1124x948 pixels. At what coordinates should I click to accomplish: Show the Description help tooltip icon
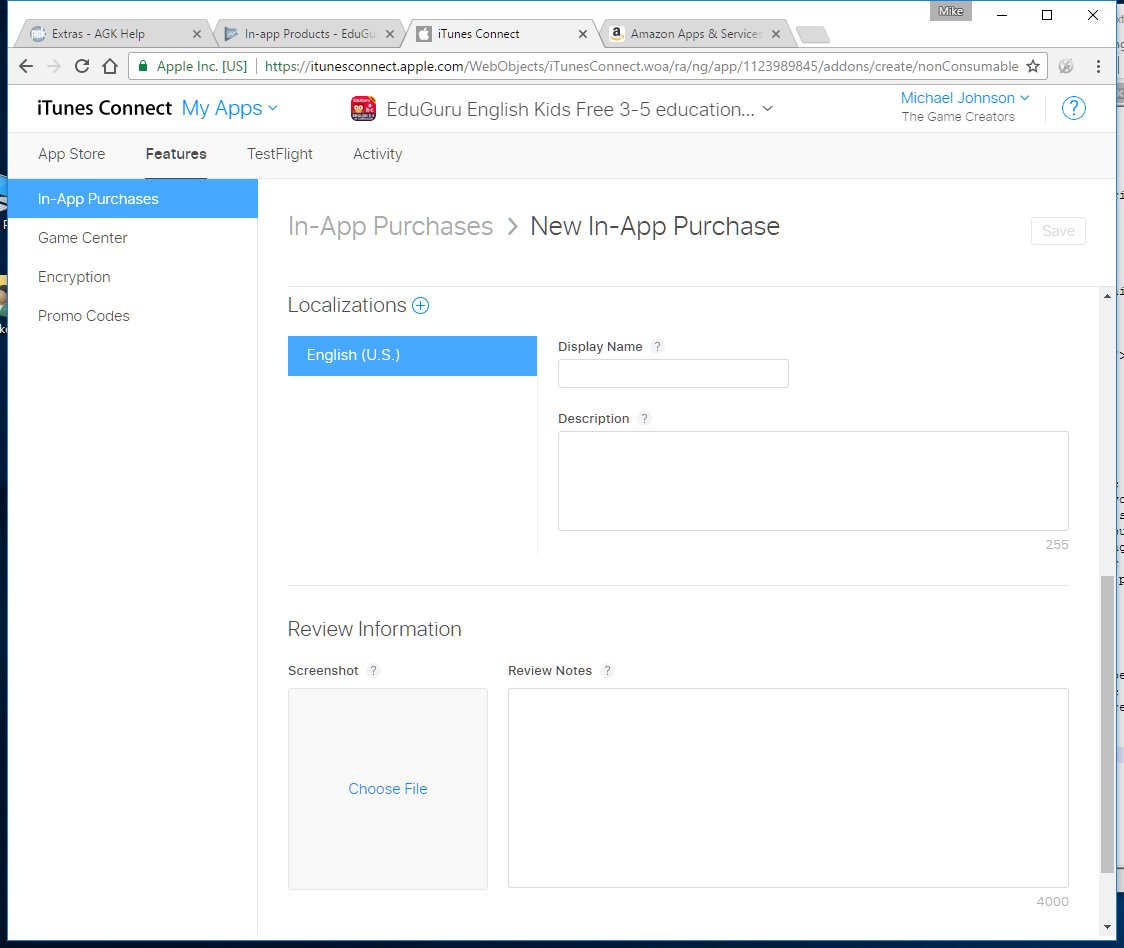644,419
